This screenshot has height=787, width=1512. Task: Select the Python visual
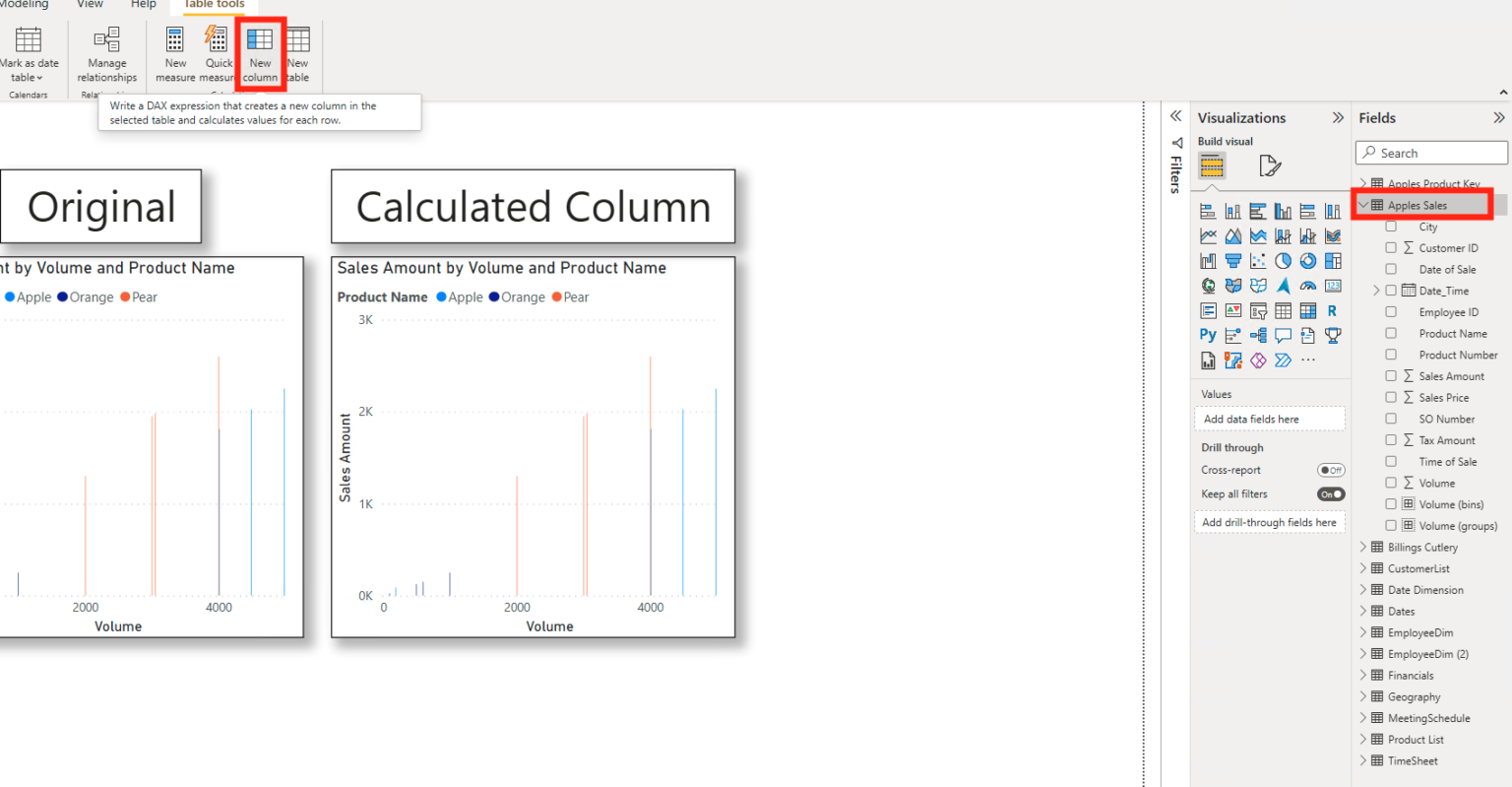click(x=1207, y=334)
